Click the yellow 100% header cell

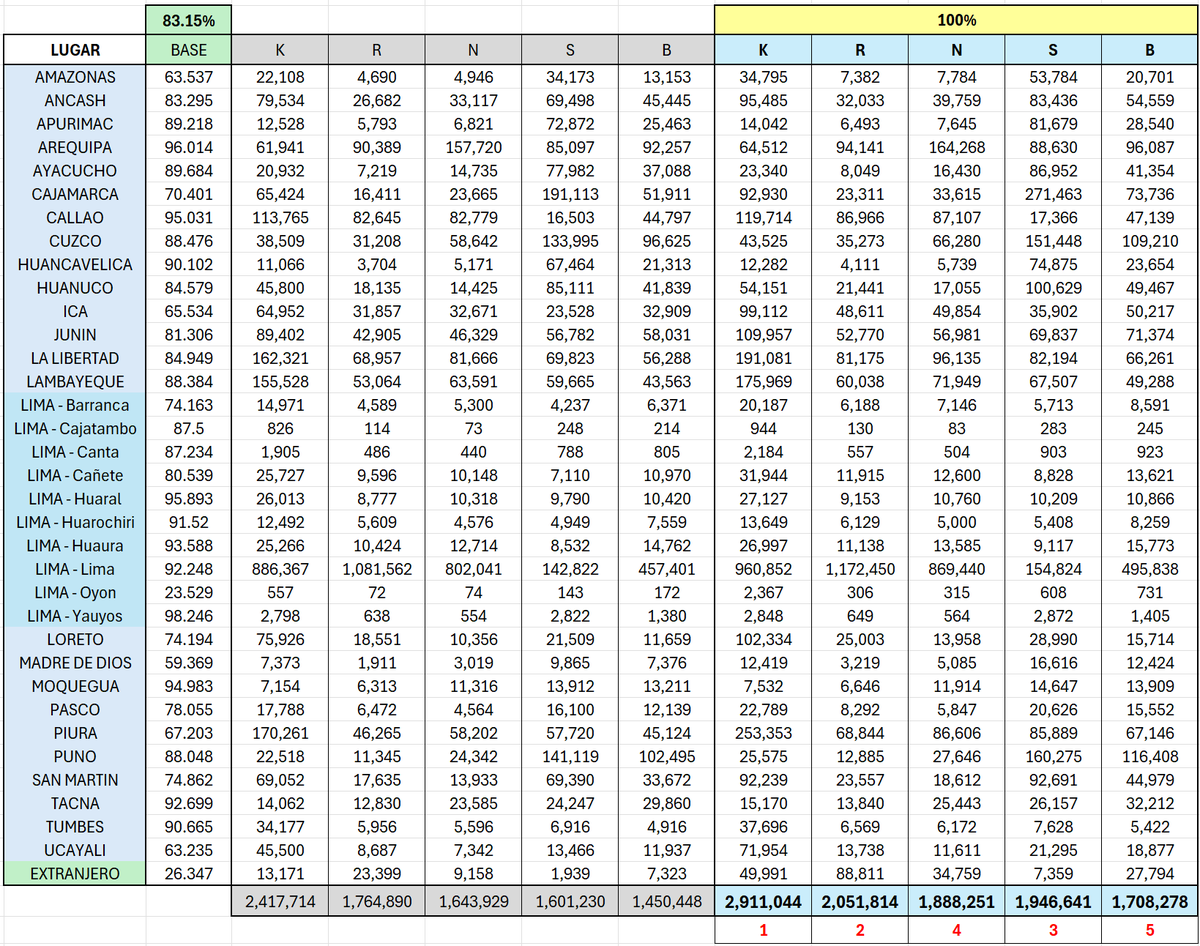[x=957, y=19]
